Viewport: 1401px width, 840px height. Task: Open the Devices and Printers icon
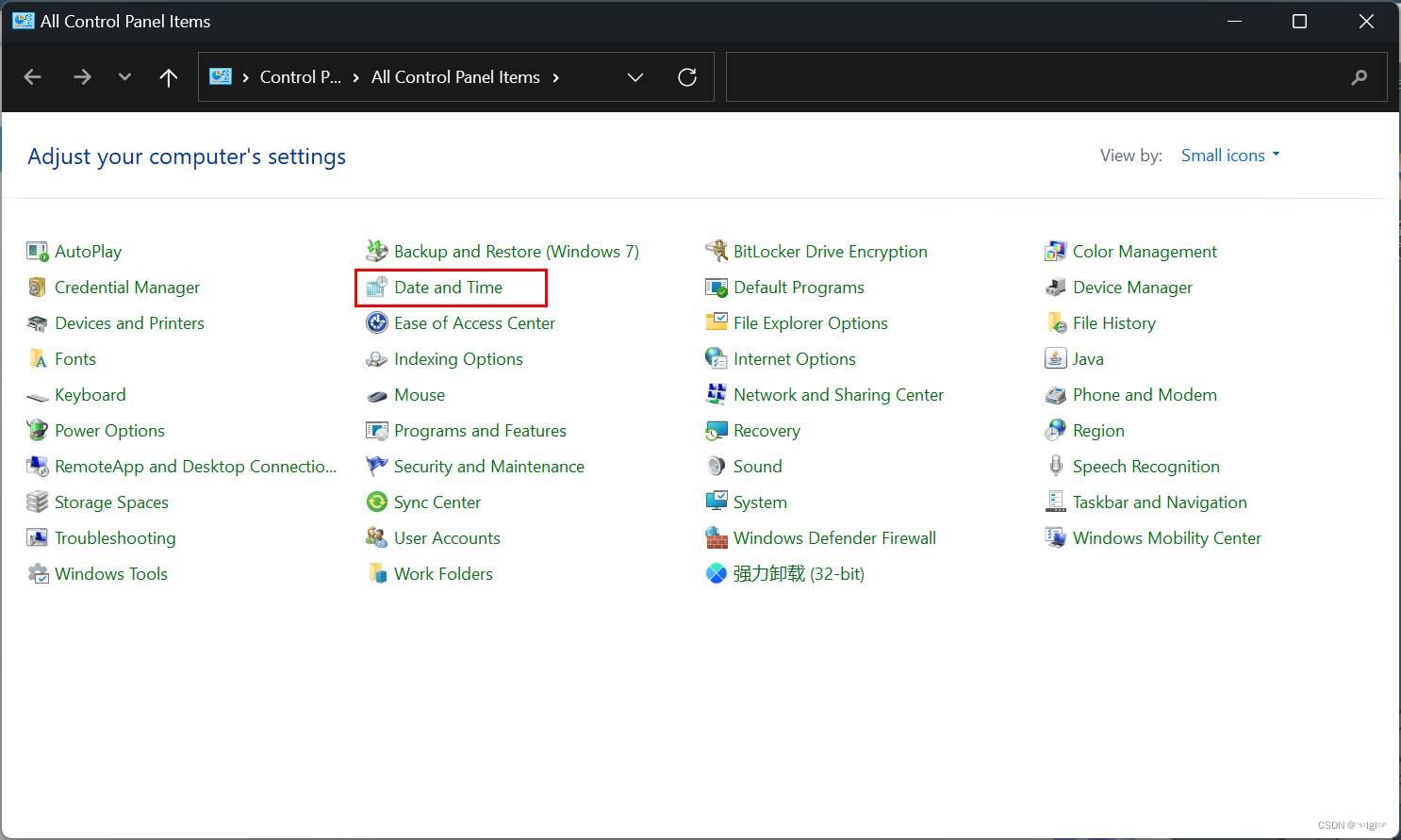pyautogui.click(x=38, y=323)
